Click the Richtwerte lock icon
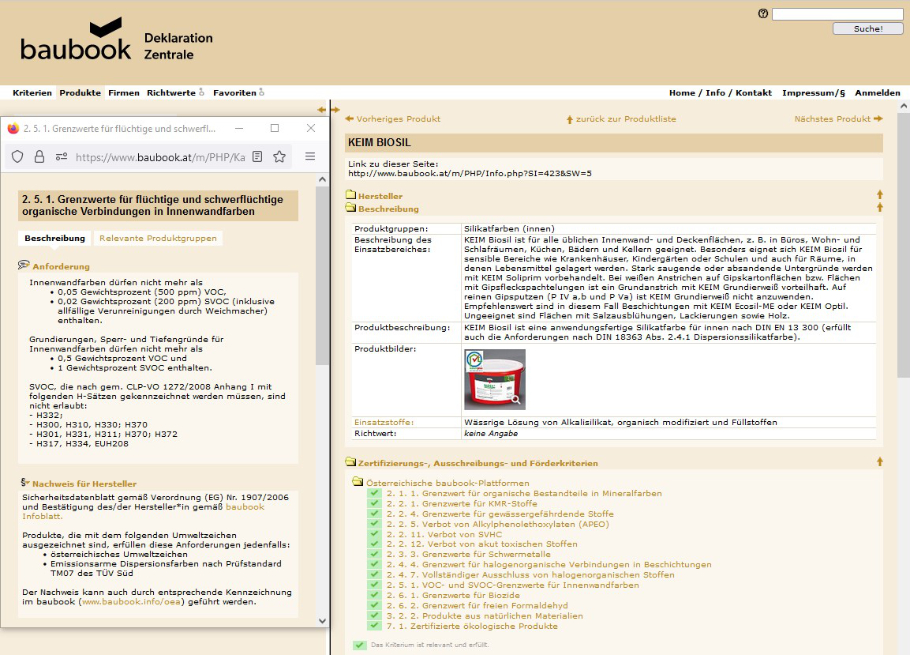The image size is (910, 655). coord(201,92)
